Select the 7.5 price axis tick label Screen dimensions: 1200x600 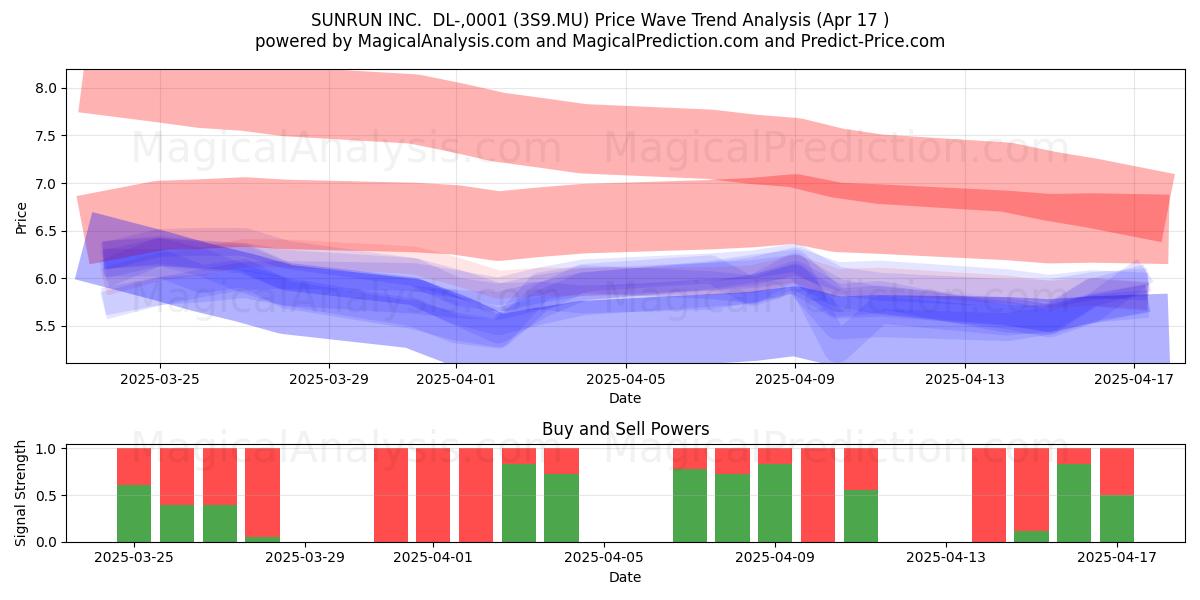point(46,136)
